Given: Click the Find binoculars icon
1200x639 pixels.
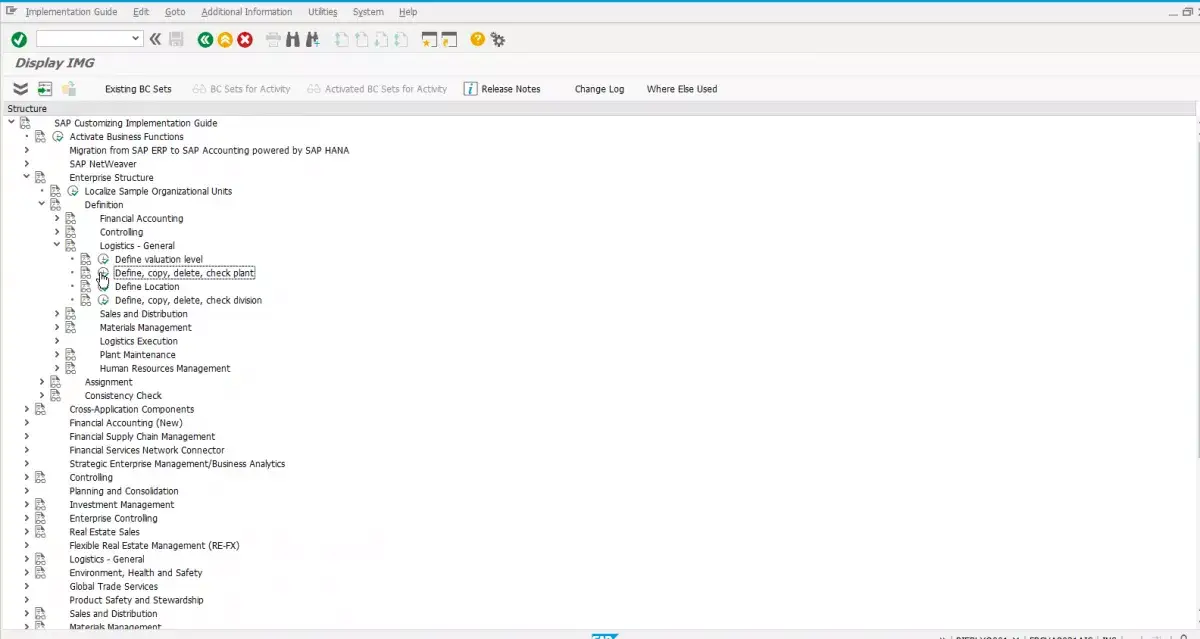Looking at the screenshot, I should (293, 39).
